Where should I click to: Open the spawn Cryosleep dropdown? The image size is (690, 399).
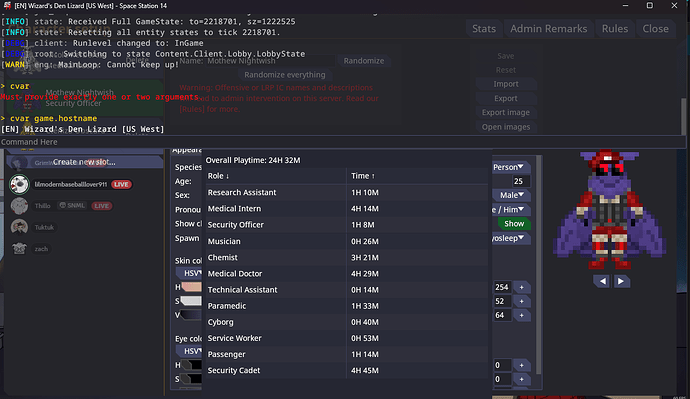pyautogui.click(x=510, y=238)
